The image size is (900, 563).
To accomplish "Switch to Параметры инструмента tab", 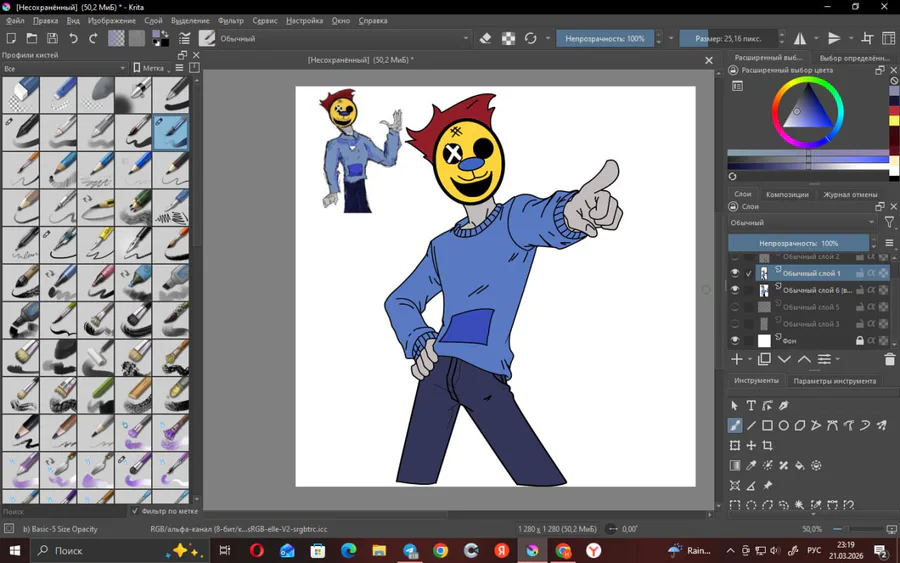I will pyautogui.click(x=834, y=381).
